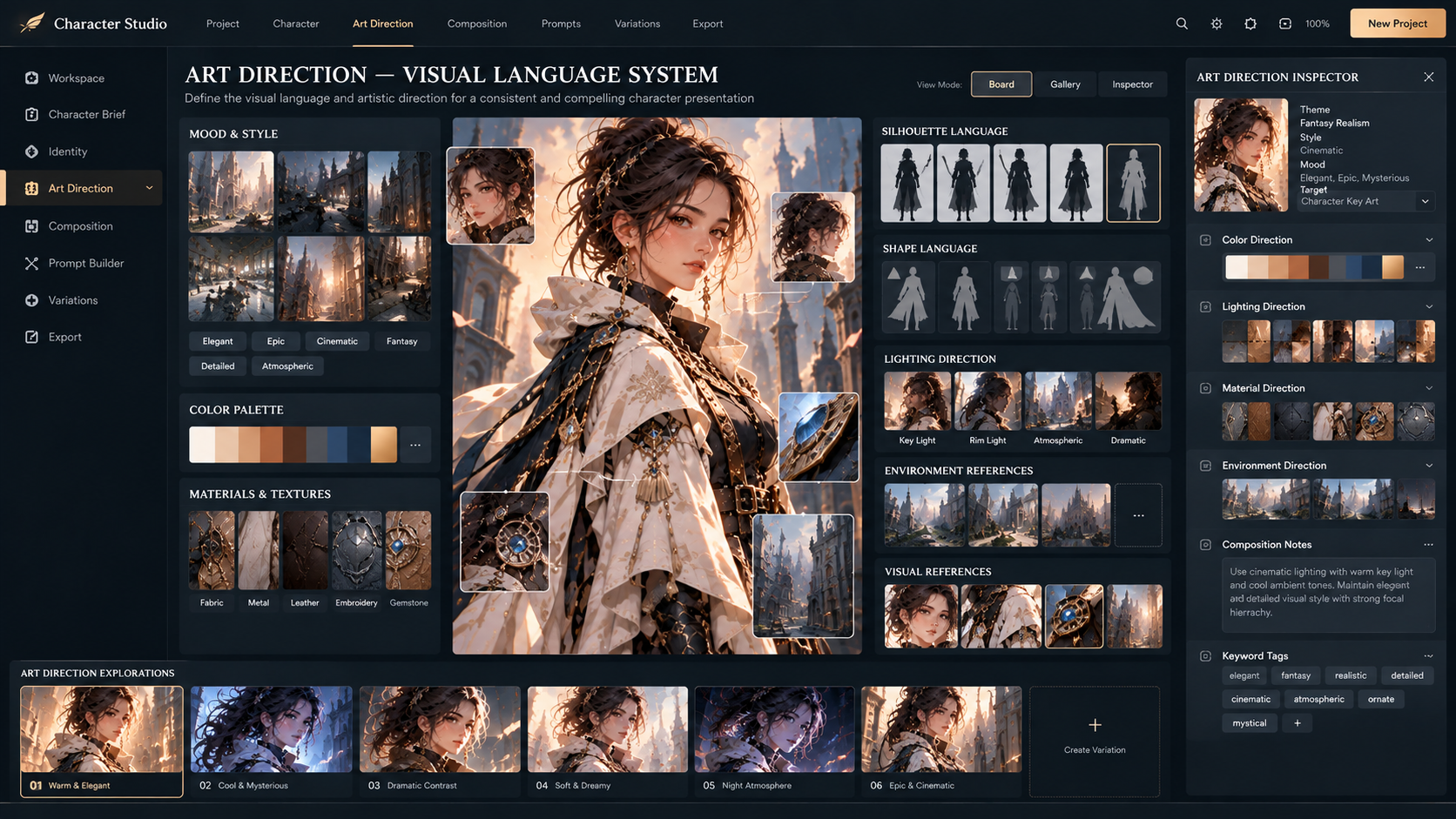This screenshot has width=1456, height=819.
Task: Switch to the Prompts tab
Action: pyautogui.click(x=561, y=23)
